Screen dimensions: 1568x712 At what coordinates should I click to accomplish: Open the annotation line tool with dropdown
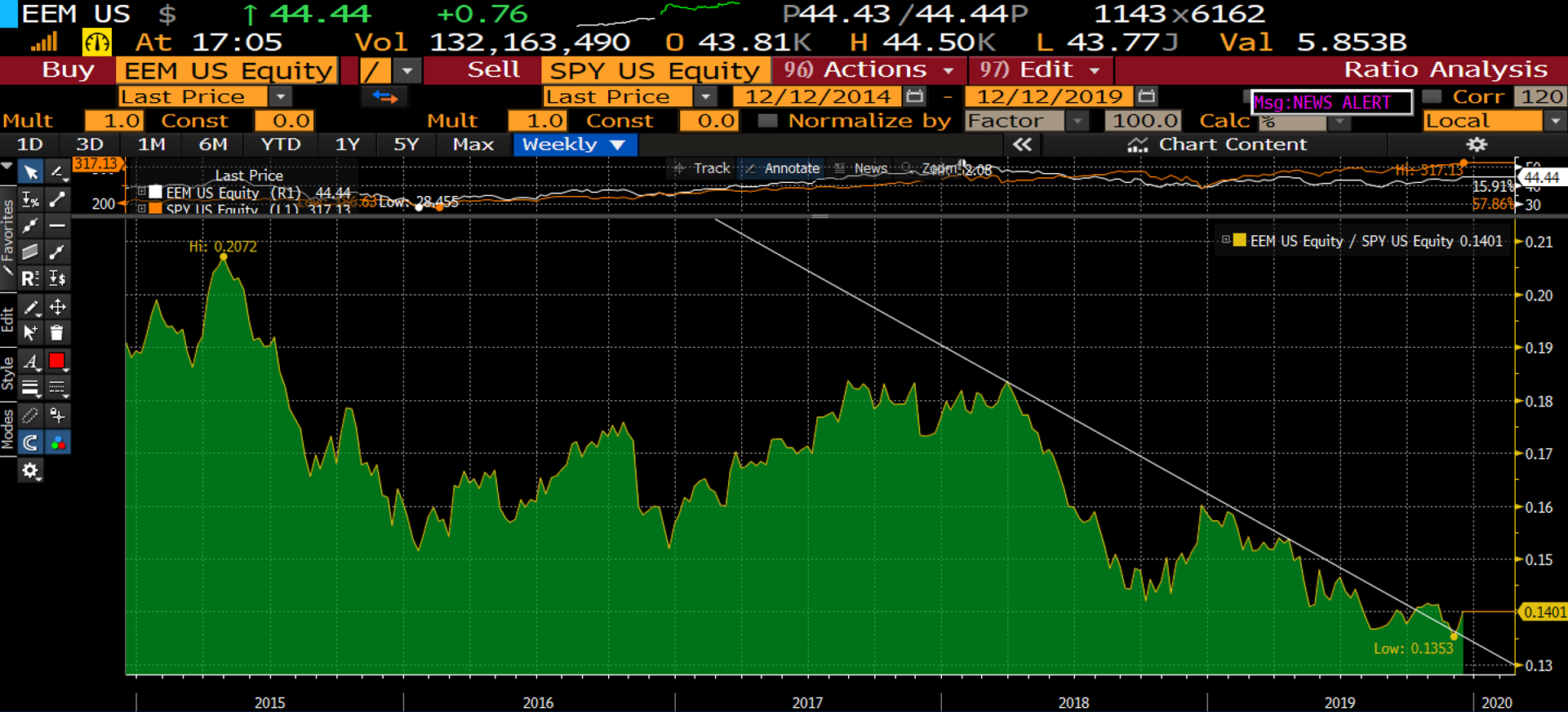tap(58, 172)
